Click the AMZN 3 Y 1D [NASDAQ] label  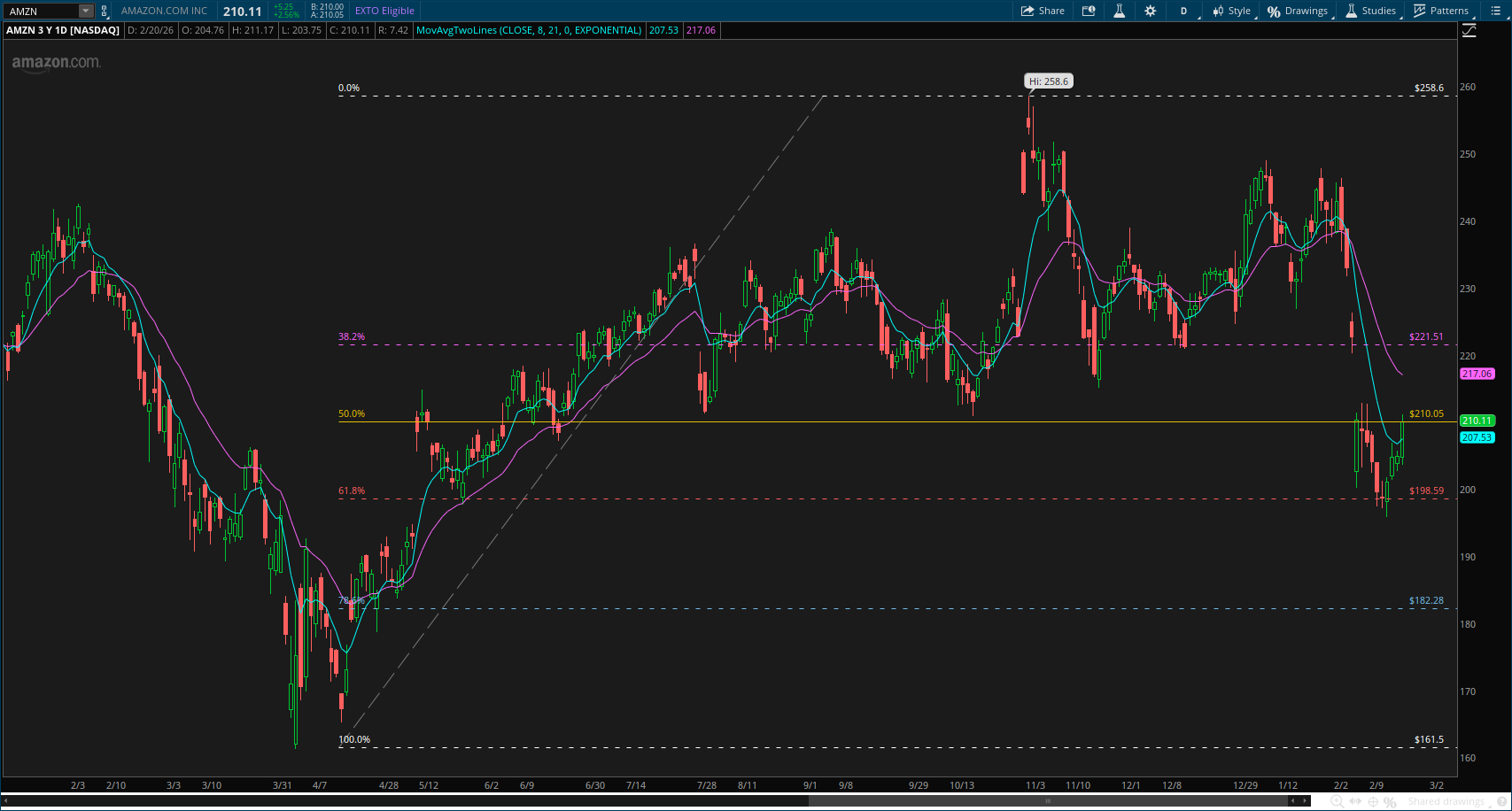coord(63,30)
